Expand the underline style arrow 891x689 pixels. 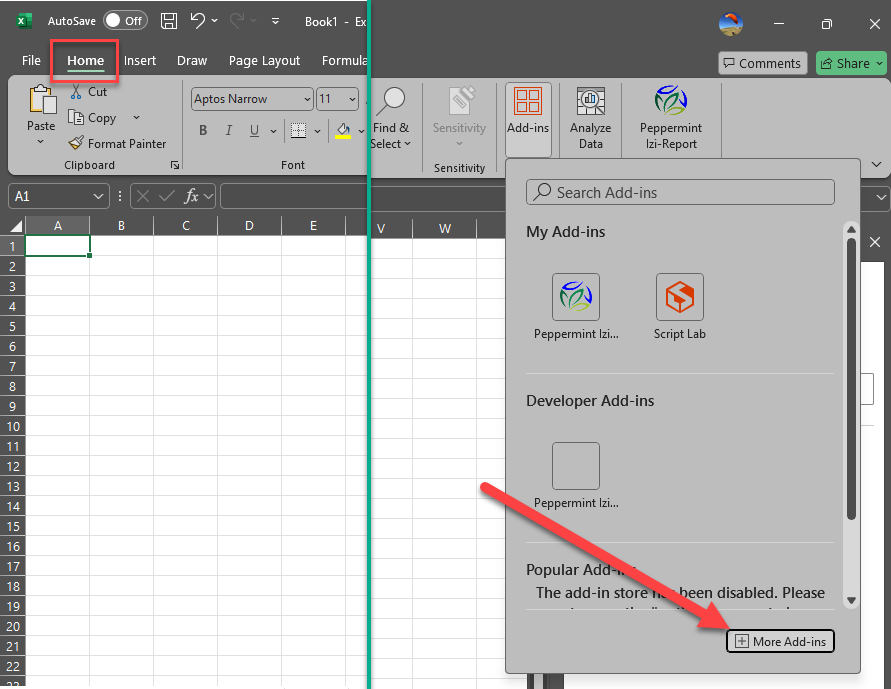point(273,131)
